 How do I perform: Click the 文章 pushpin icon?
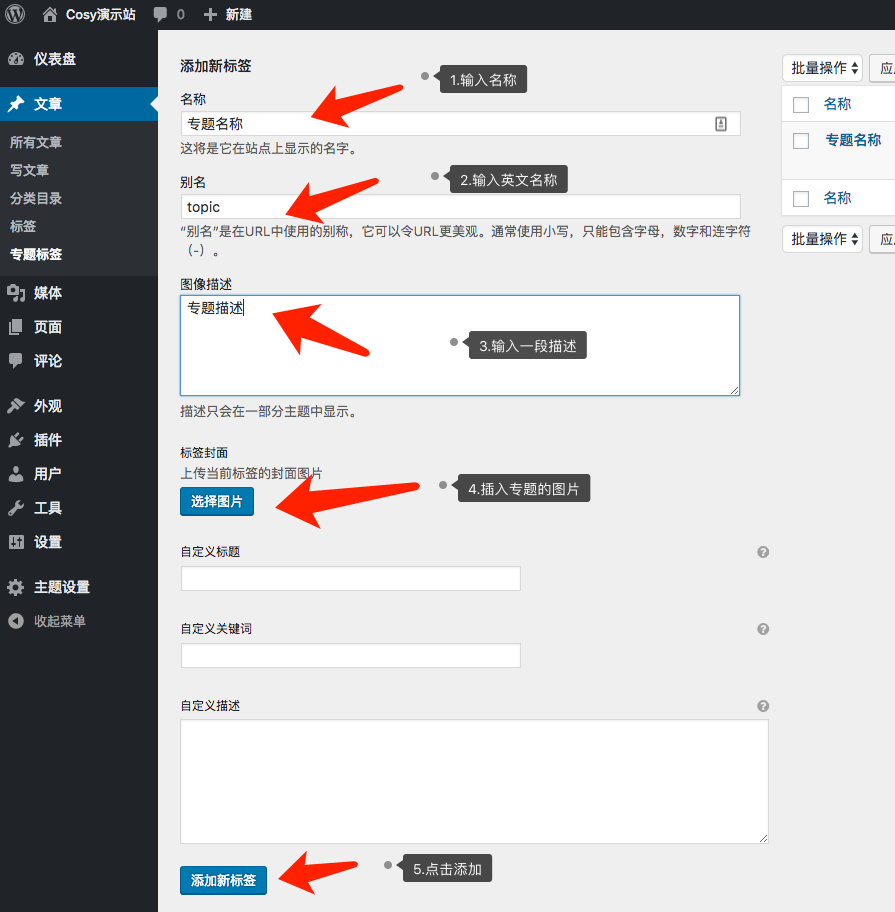(16, 104)
